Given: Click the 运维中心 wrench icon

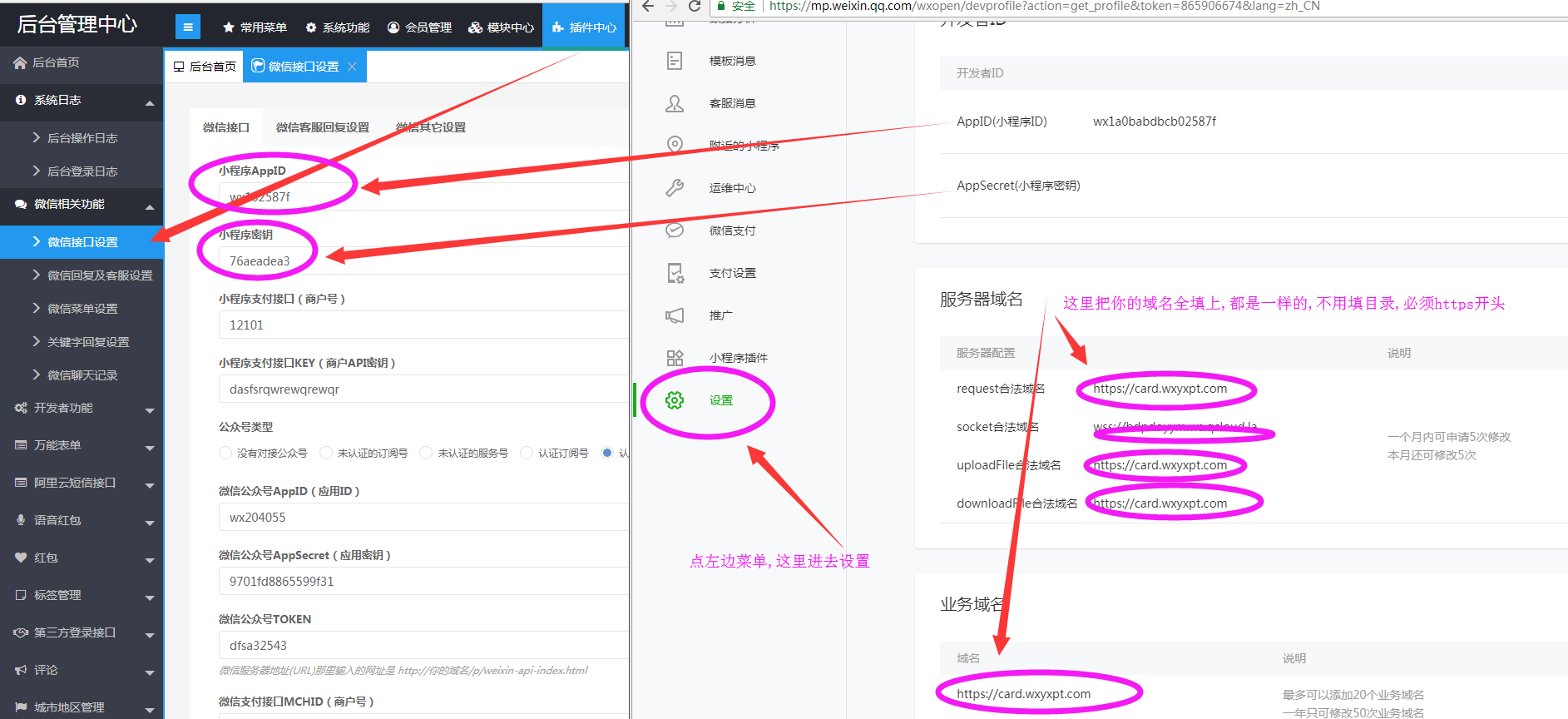Looking at the screenshot, I should point(675,188).
